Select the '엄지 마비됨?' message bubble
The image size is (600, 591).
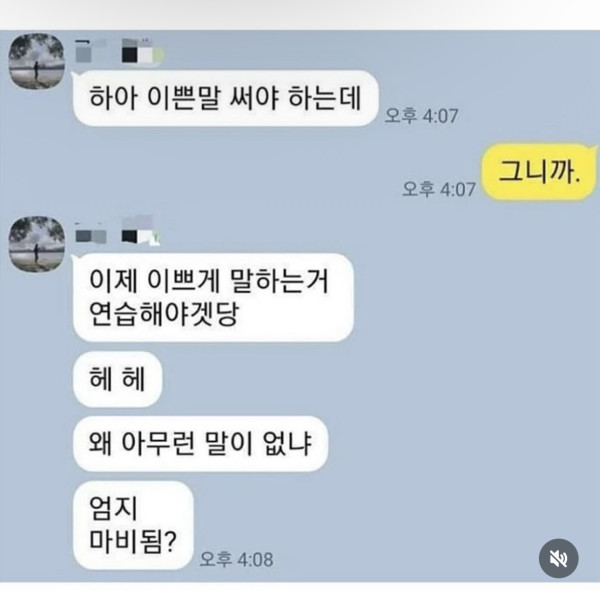tap(133, 525)
